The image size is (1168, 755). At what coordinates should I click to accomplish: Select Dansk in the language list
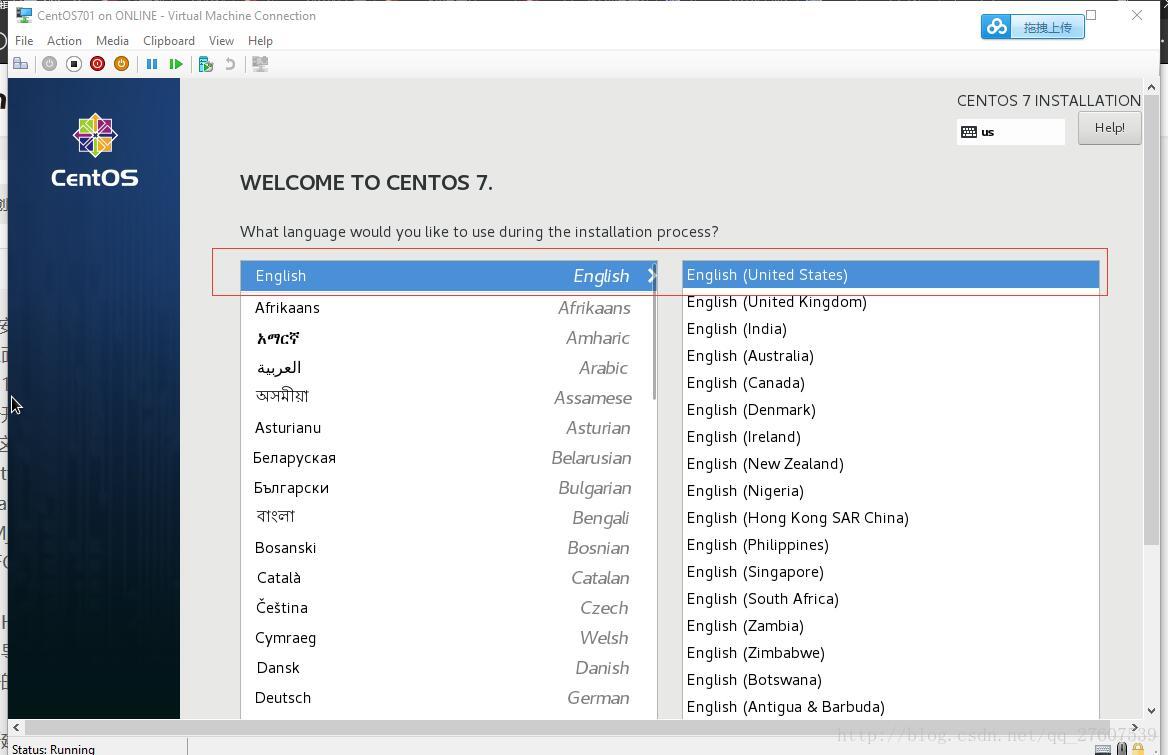(448, 668)
